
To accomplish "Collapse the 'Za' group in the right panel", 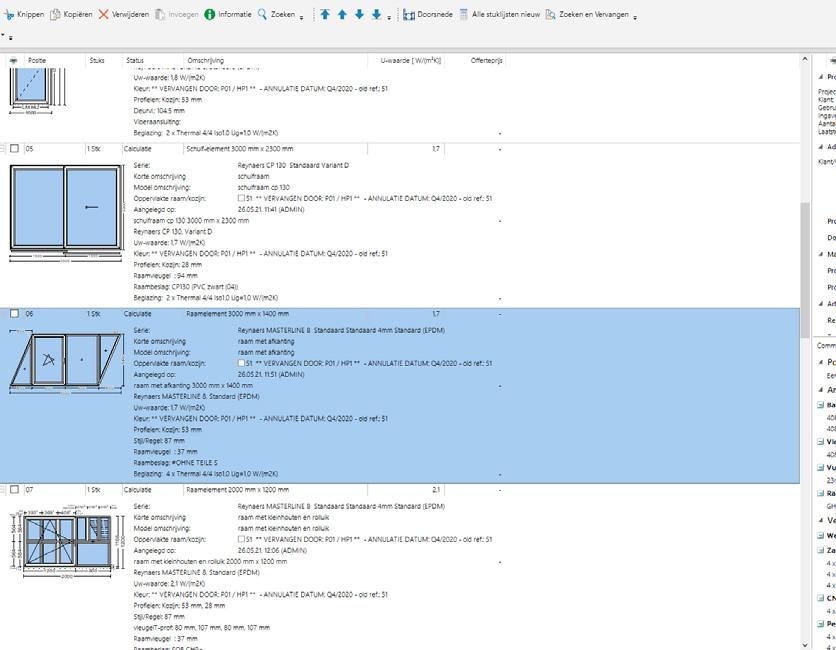I will point(821,550).
